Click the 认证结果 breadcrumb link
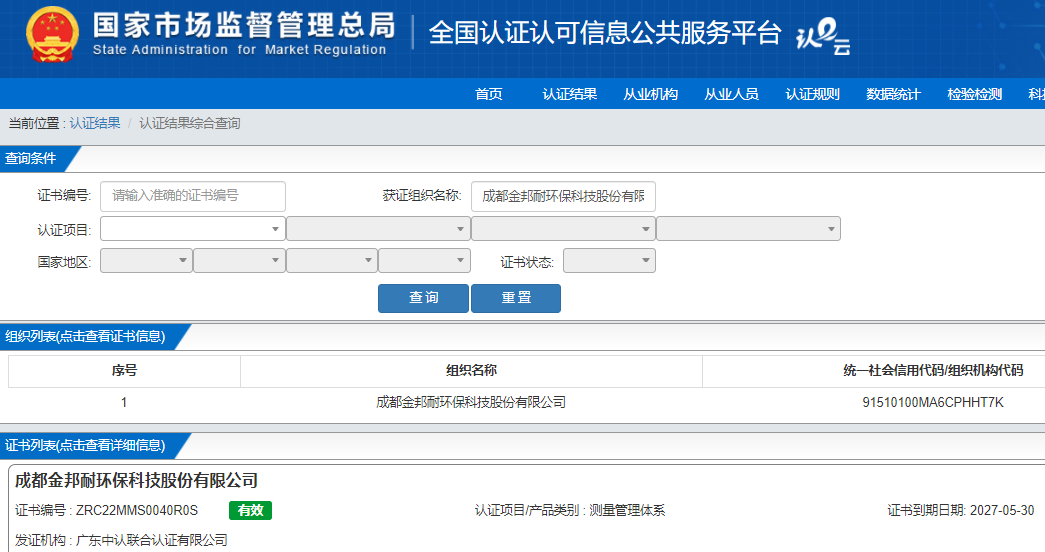Viewport: 1045px width, 552px height. (x=95, y=123)
